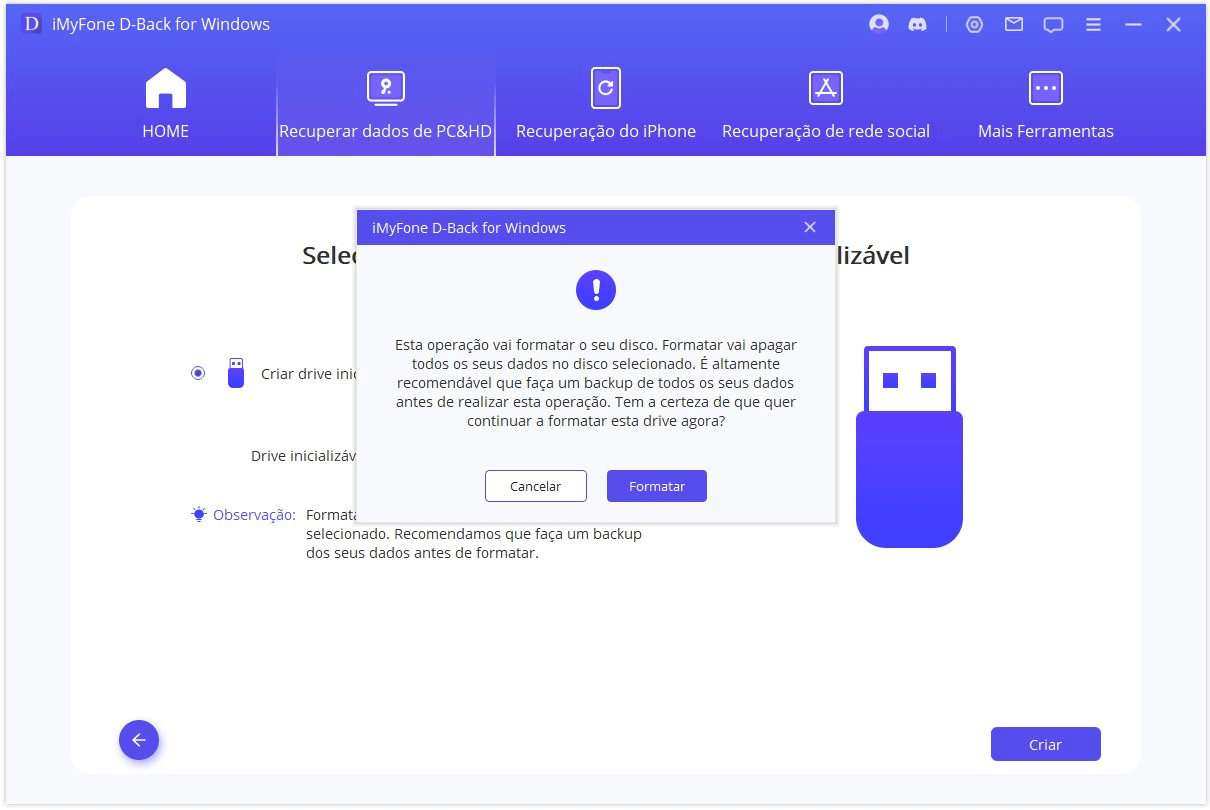Click the large USB drive illustration

(909, 447)
